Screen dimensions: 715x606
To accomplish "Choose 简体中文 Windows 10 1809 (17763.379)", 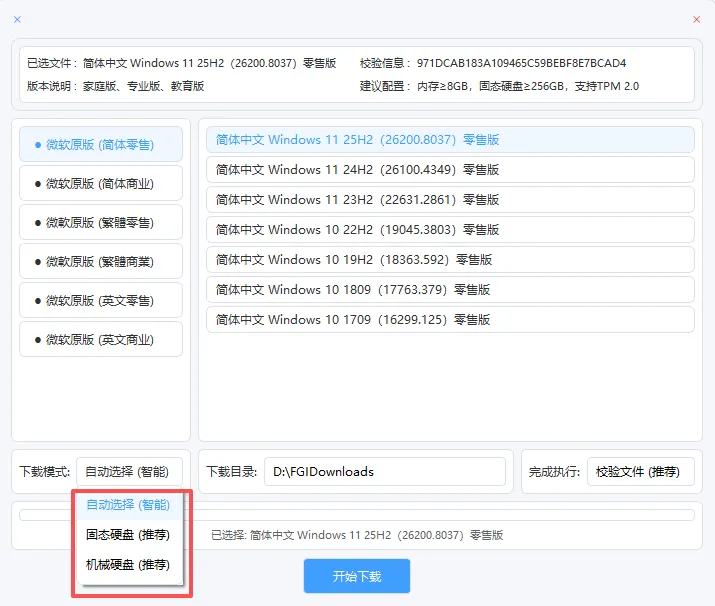I will 450,290.
